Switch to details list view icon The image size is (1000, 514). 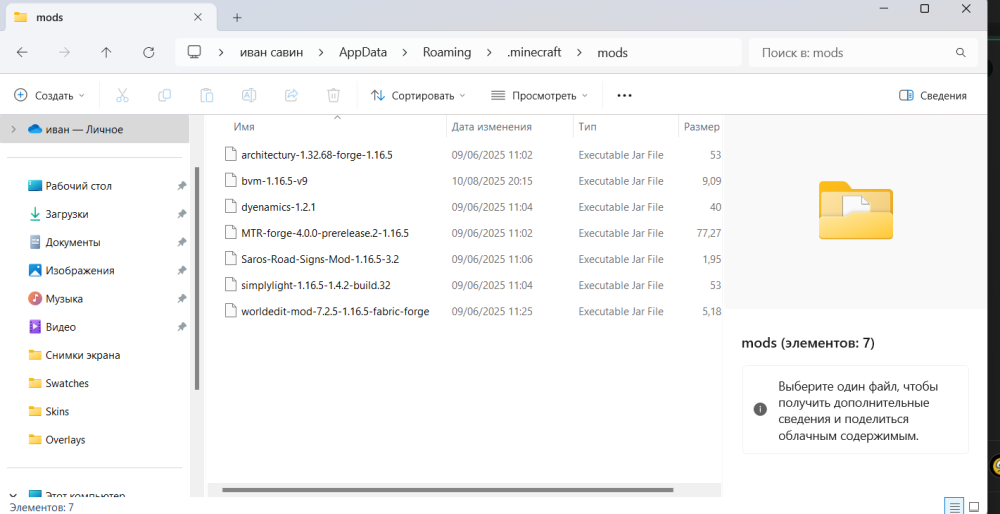click(954, 508)
